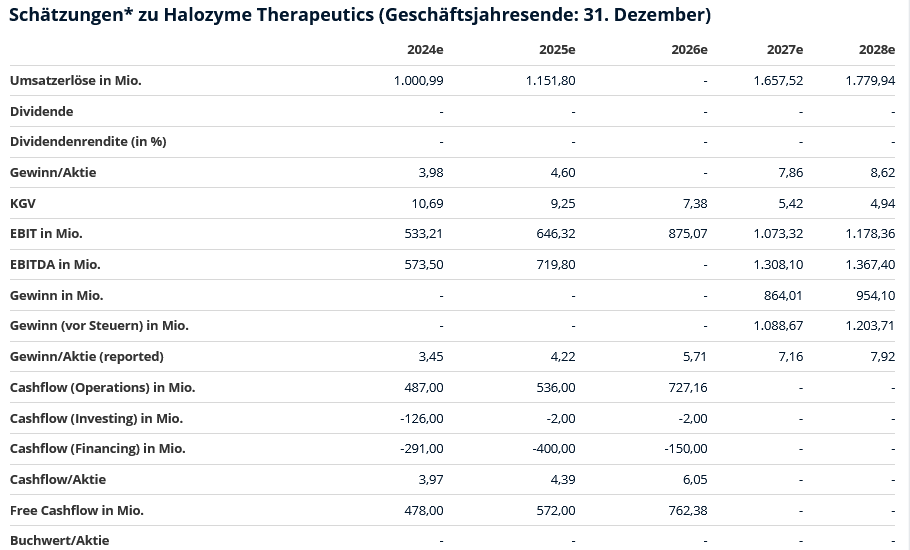Select the 2025e Cashflow (Financing) value -400,00
This screenshot has height=550, width=910.
pos(551,448)
